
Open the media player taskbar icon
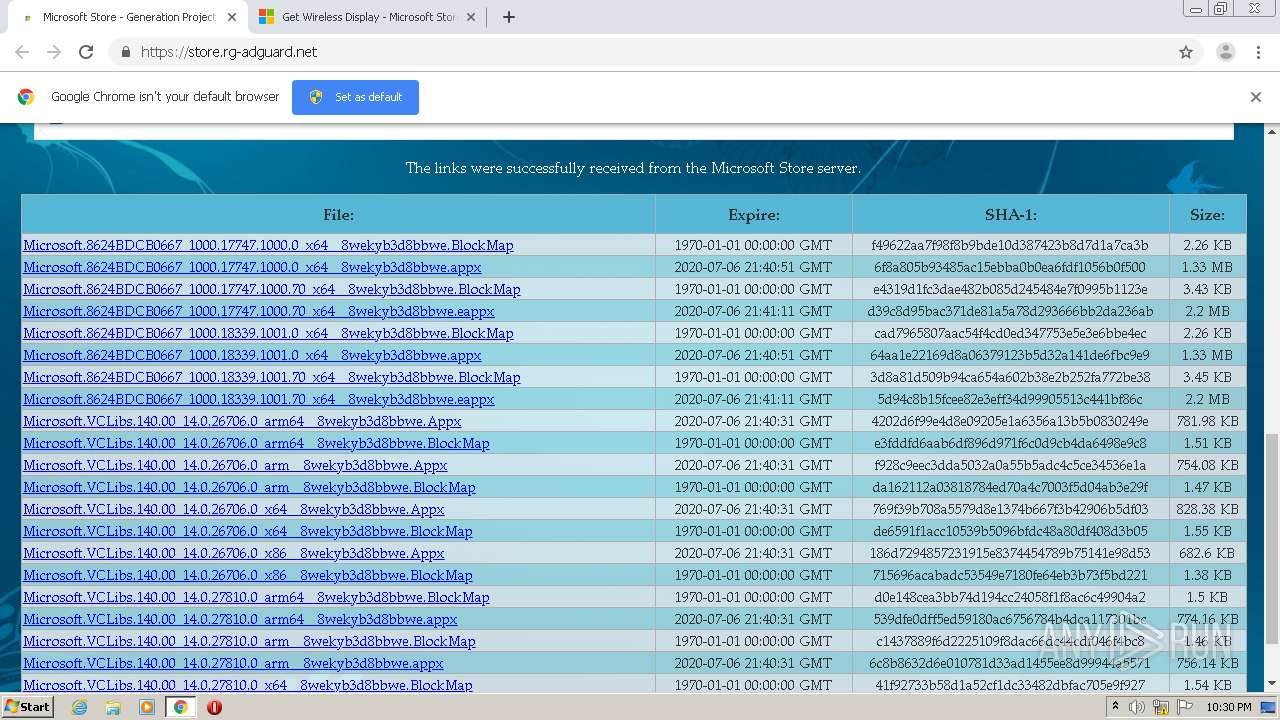click(147, 707)
